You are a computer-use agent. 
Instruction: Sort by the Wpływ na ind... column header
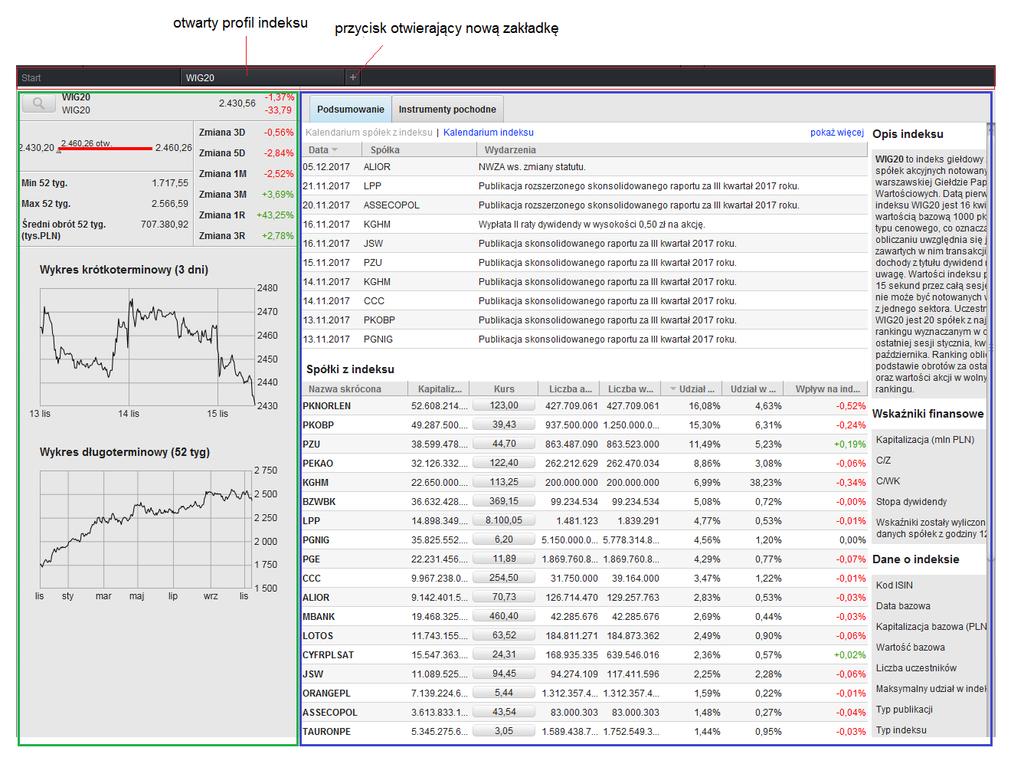pos(827,389)
